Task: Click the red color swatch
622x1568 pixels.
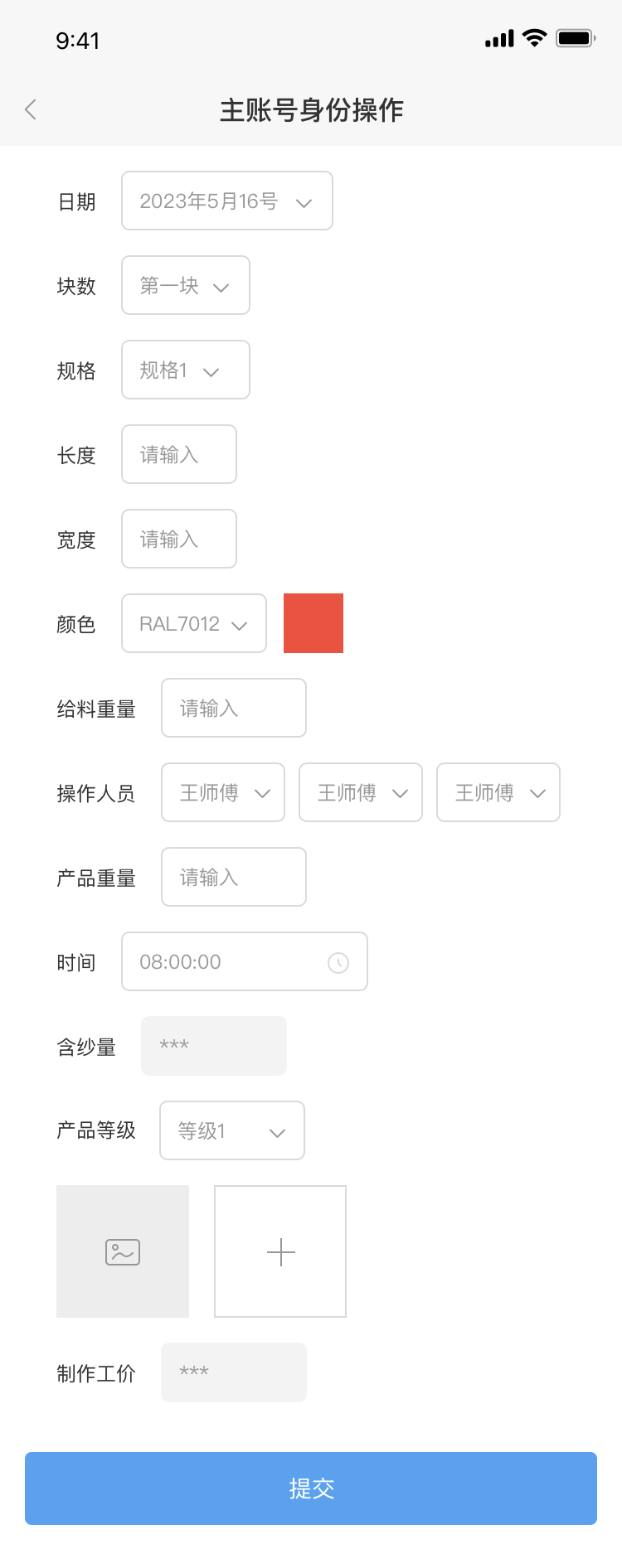Action: (x=313, y=623)
